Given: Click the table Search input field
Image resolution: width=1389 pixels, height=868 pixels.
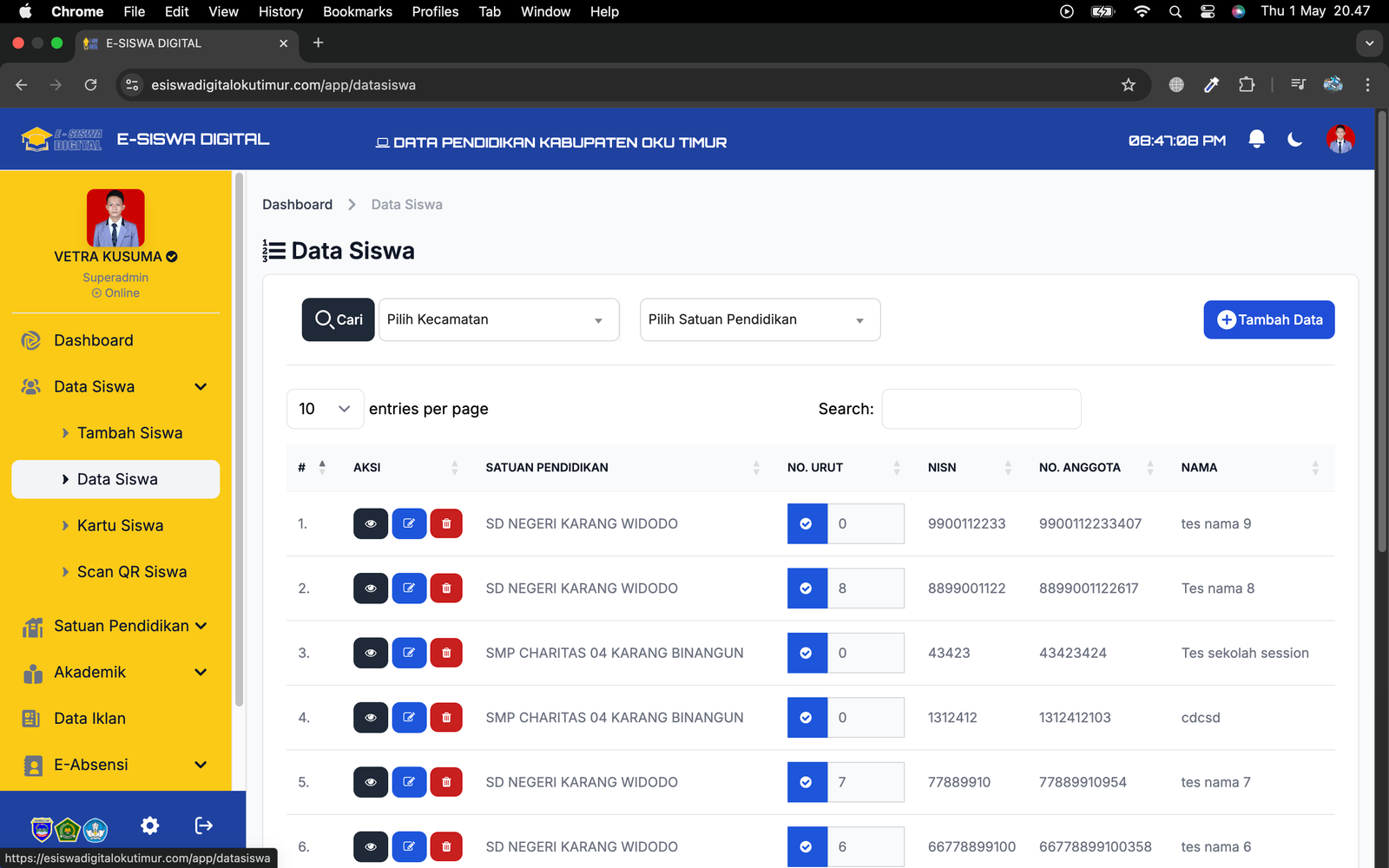Looking at the screenshot, I should (981, 409).
